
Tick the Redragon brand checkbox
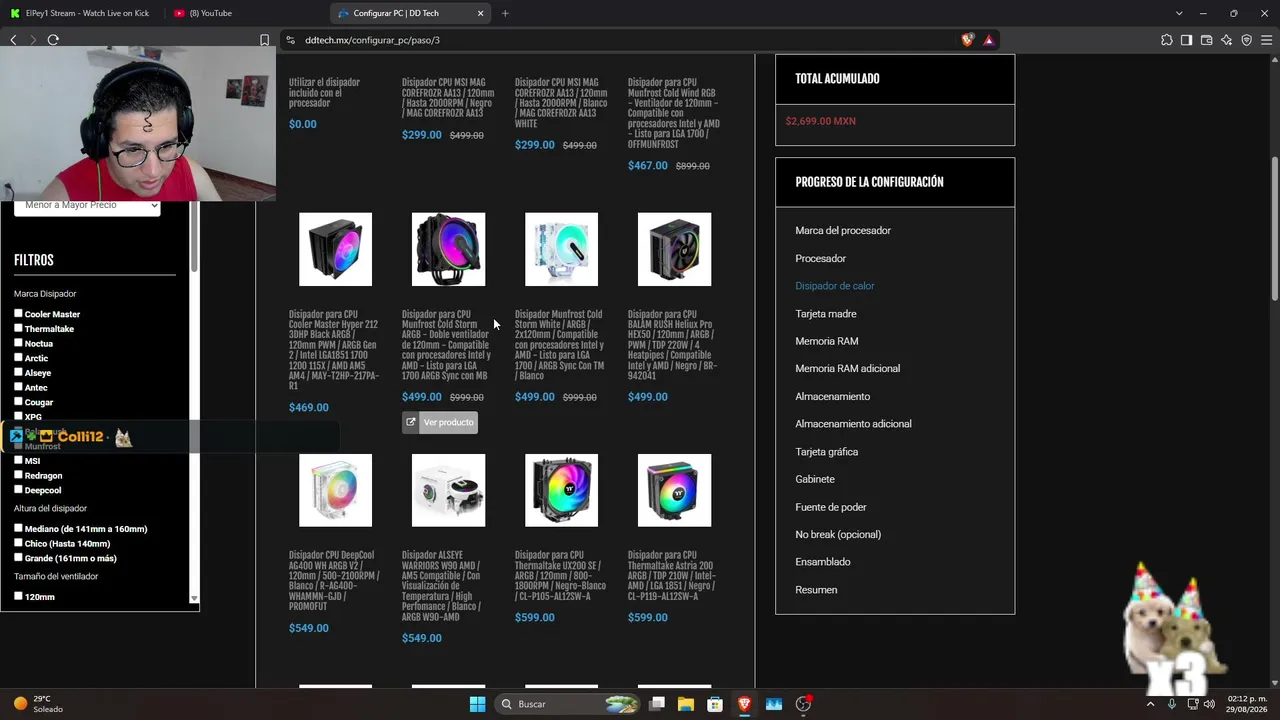tap(18, 475)
